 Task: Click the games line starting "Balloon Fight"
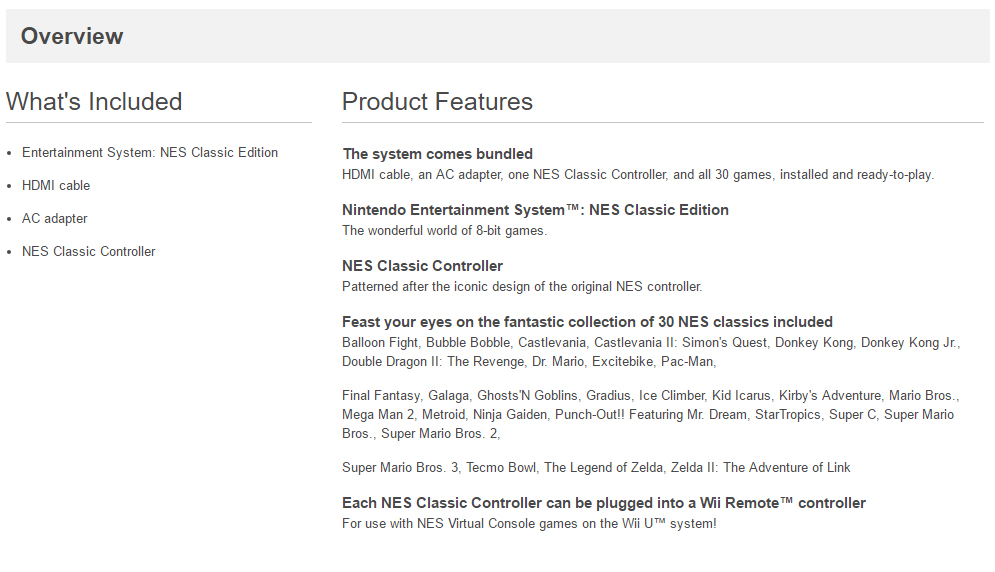[x=650, y=342]
